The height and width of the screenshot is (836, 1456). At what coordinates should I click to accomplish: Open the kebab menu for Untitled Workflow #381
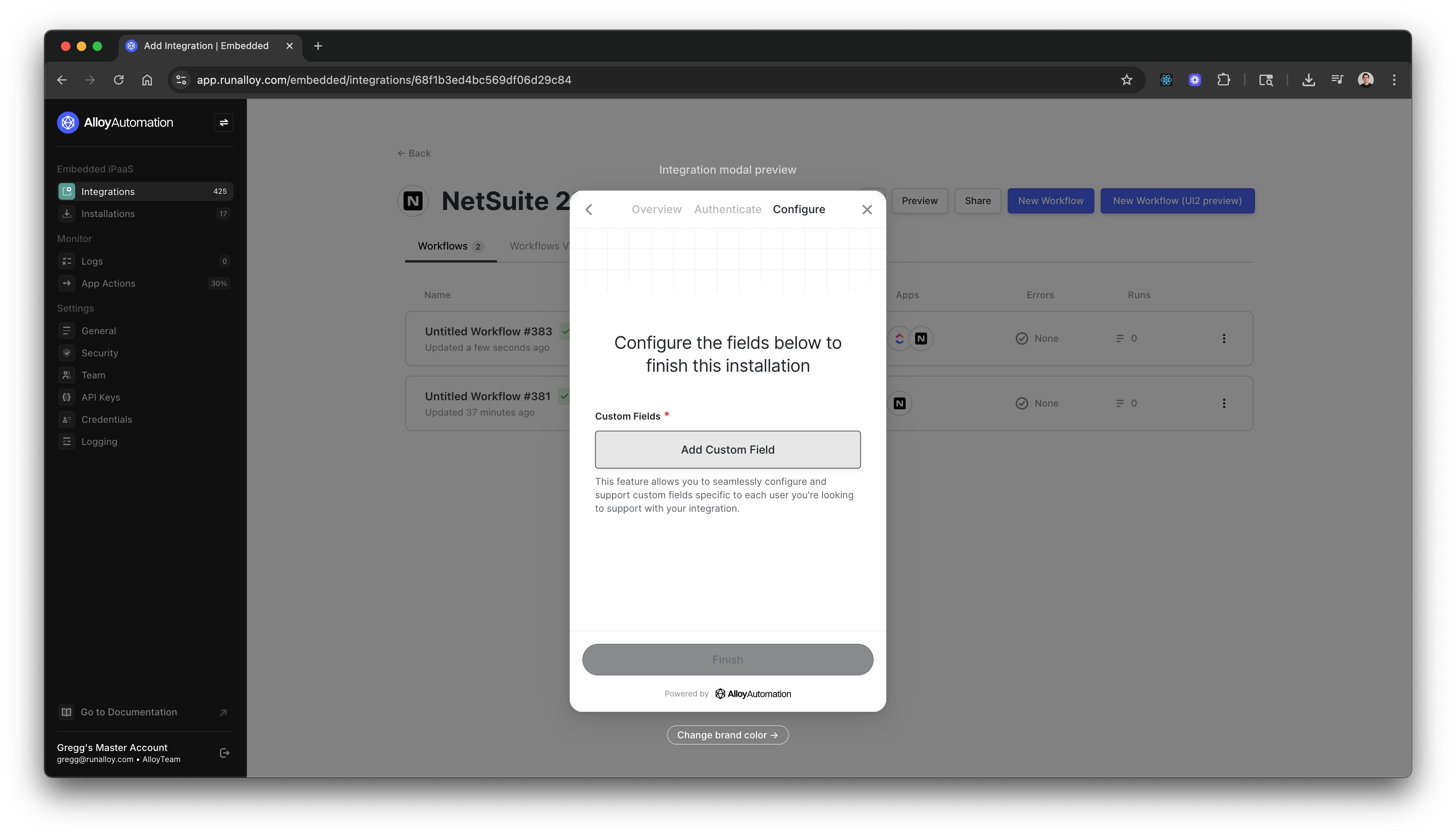coord(1224,403)
